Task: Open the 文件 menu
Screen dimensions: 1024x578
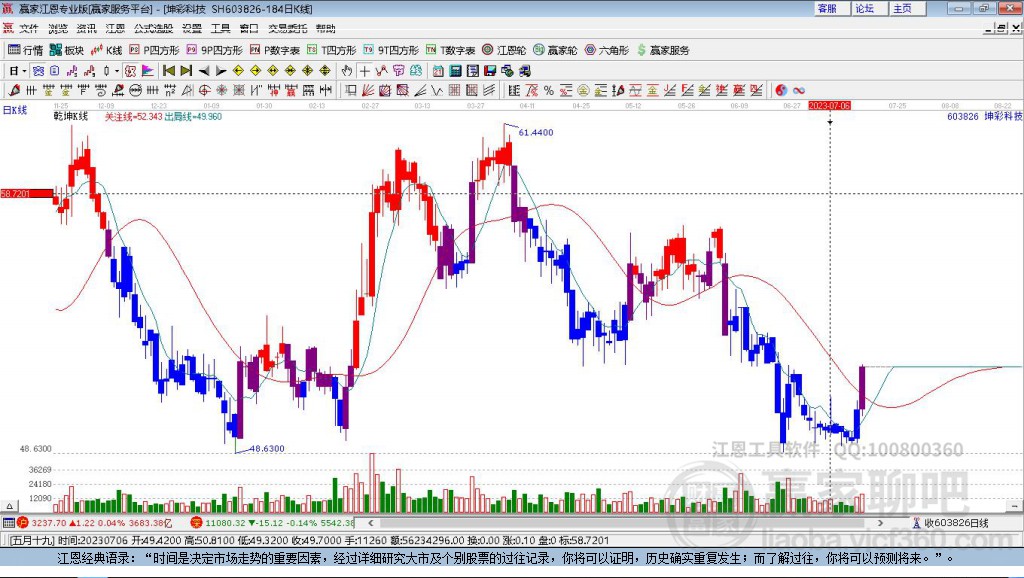Action: [29, 28]
